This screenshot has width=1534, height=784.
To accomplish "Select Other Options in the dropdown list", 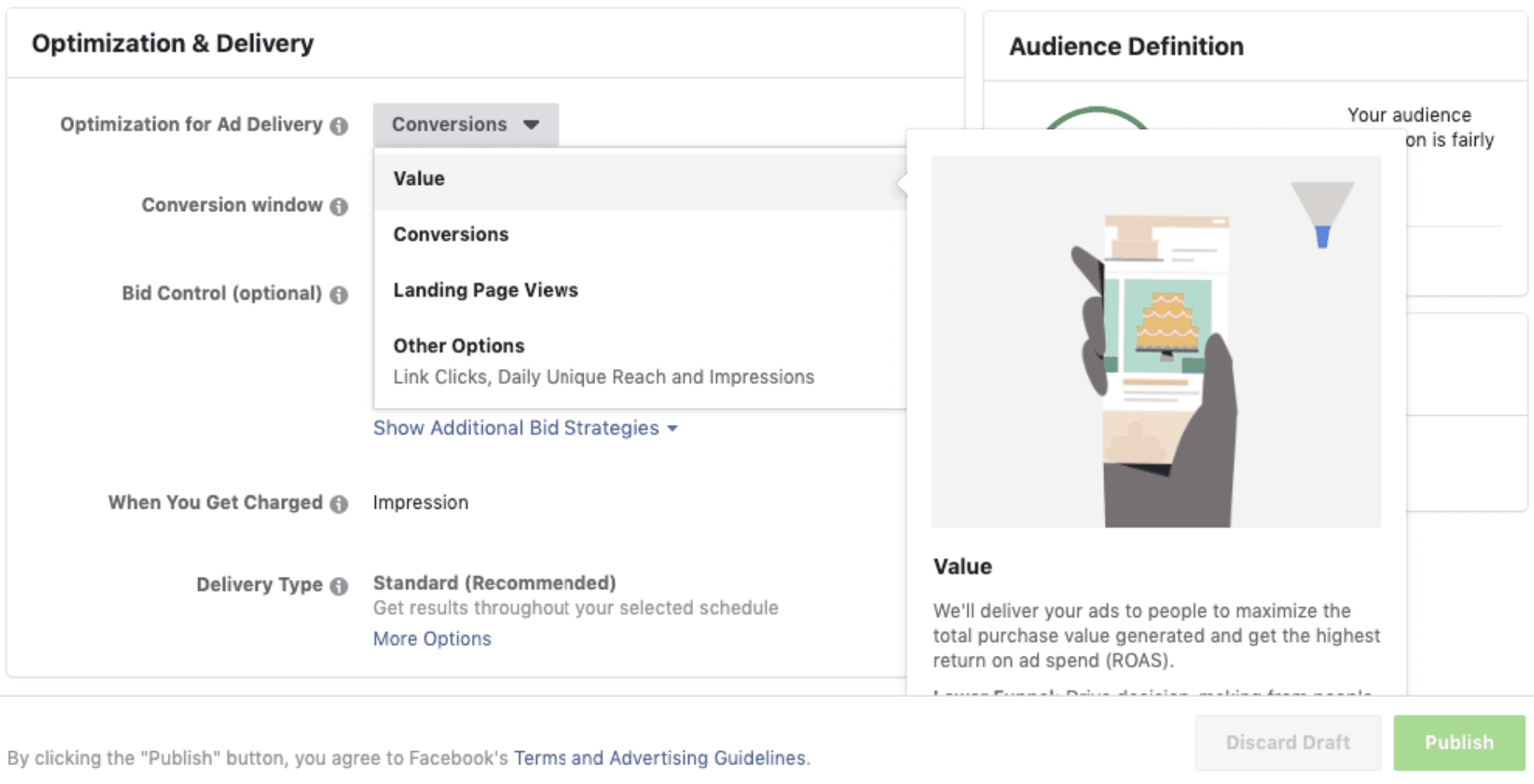I will click(x=640, y=362).
